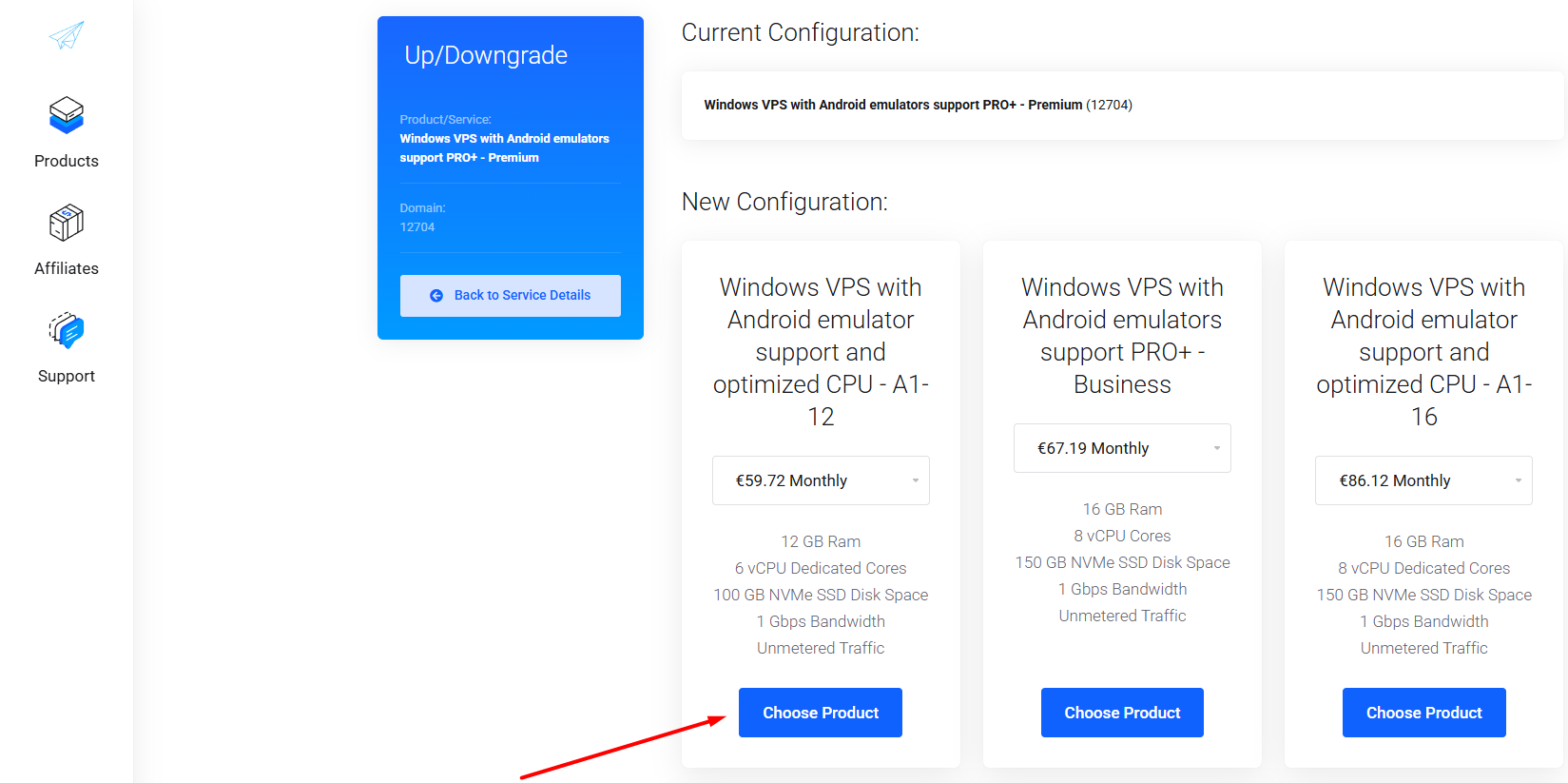Click the PRO+ - Business plan title
Screen dimensions: 1568x783
tap(1122, 336)
